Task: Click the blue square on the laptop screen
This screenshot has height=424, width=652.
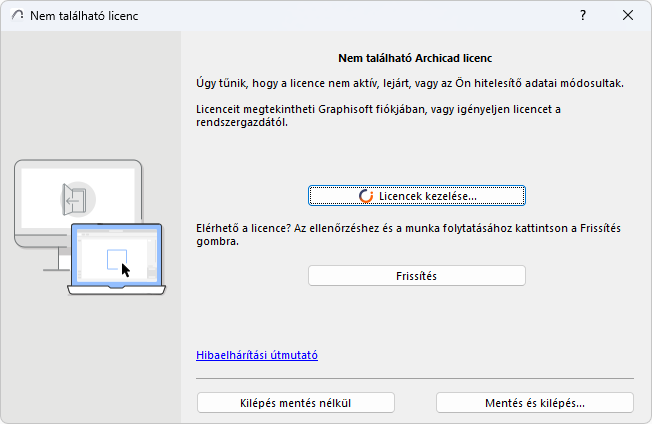Action: click(x=115, y=260)
